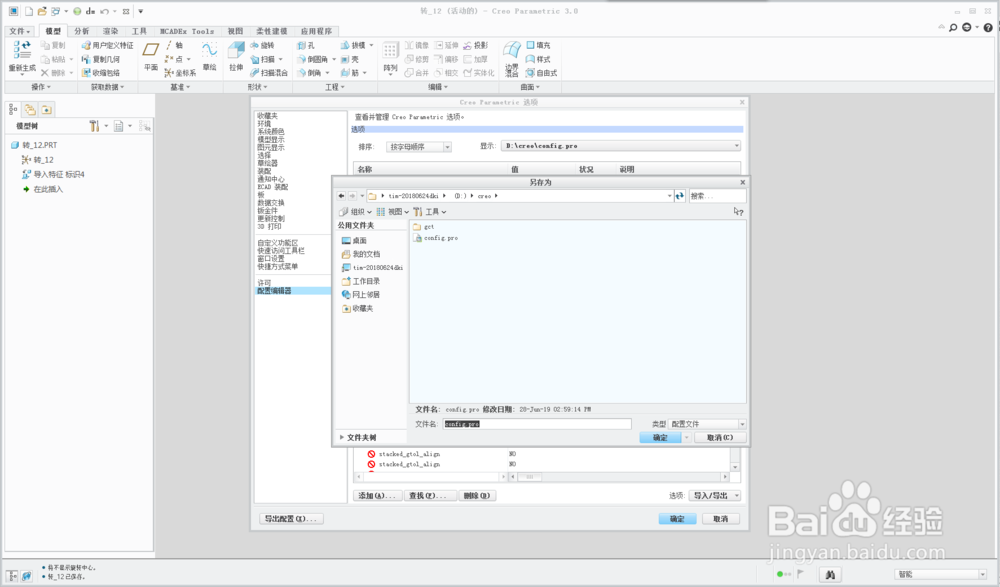Click 查找(F)... button in options dialog

tap(430, 496)
